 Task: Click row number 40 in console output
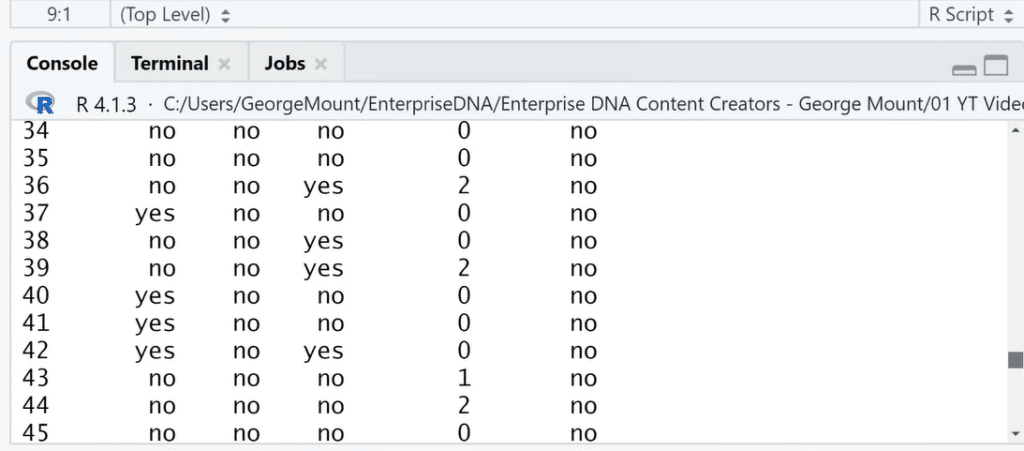click(36, 296)
